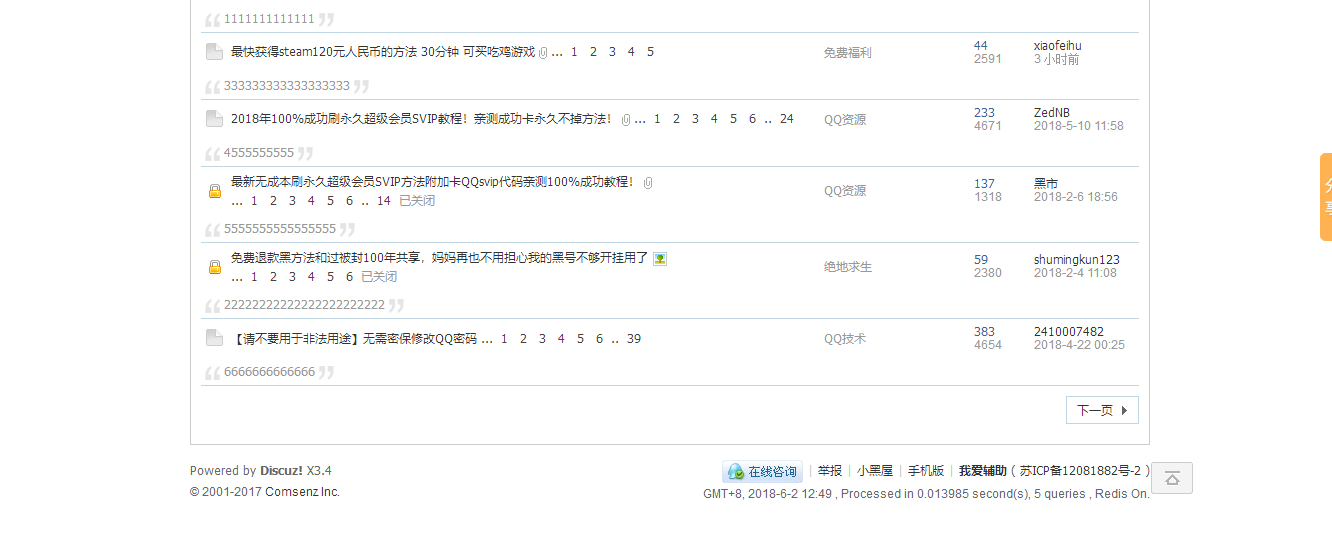The width and height of the screenshot is (1332, 546).
Task: Open the 举报 report link
Action: pyautogui.click(x=830, y=471)
